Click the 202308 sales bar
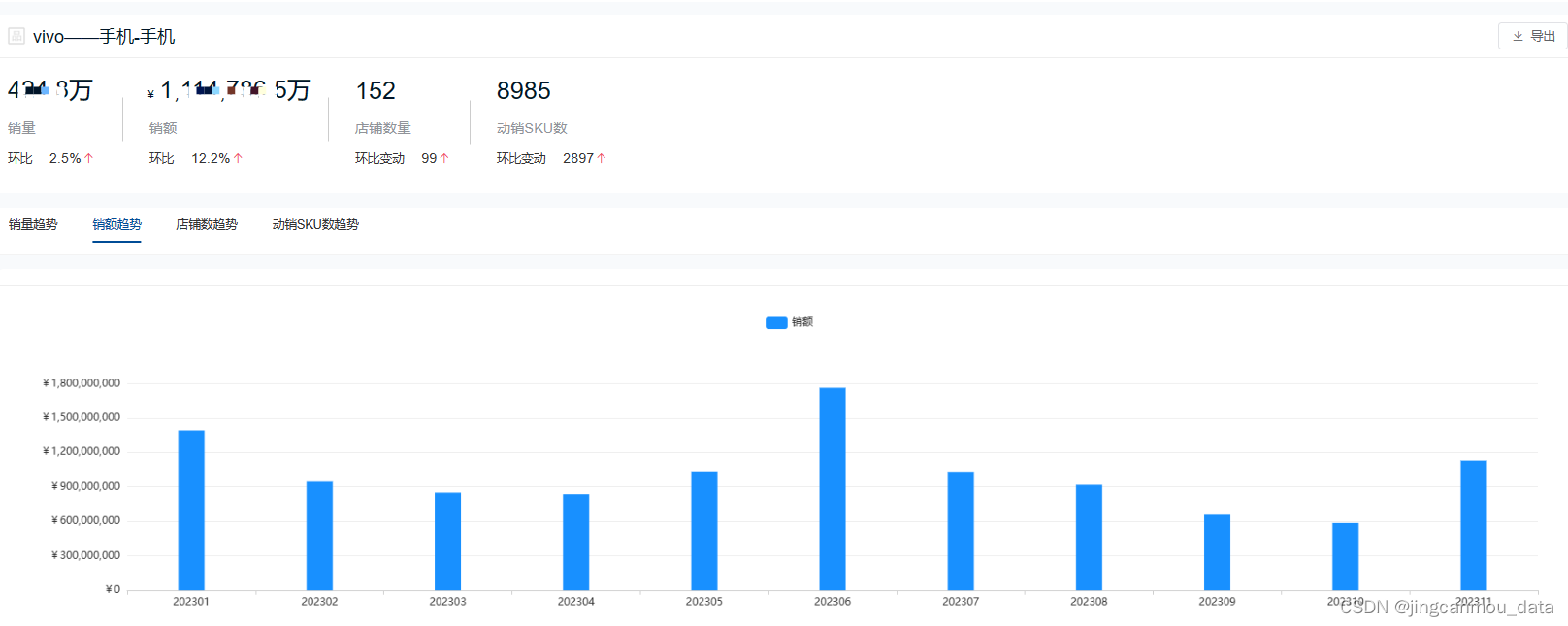 (x=1089, y=537)
